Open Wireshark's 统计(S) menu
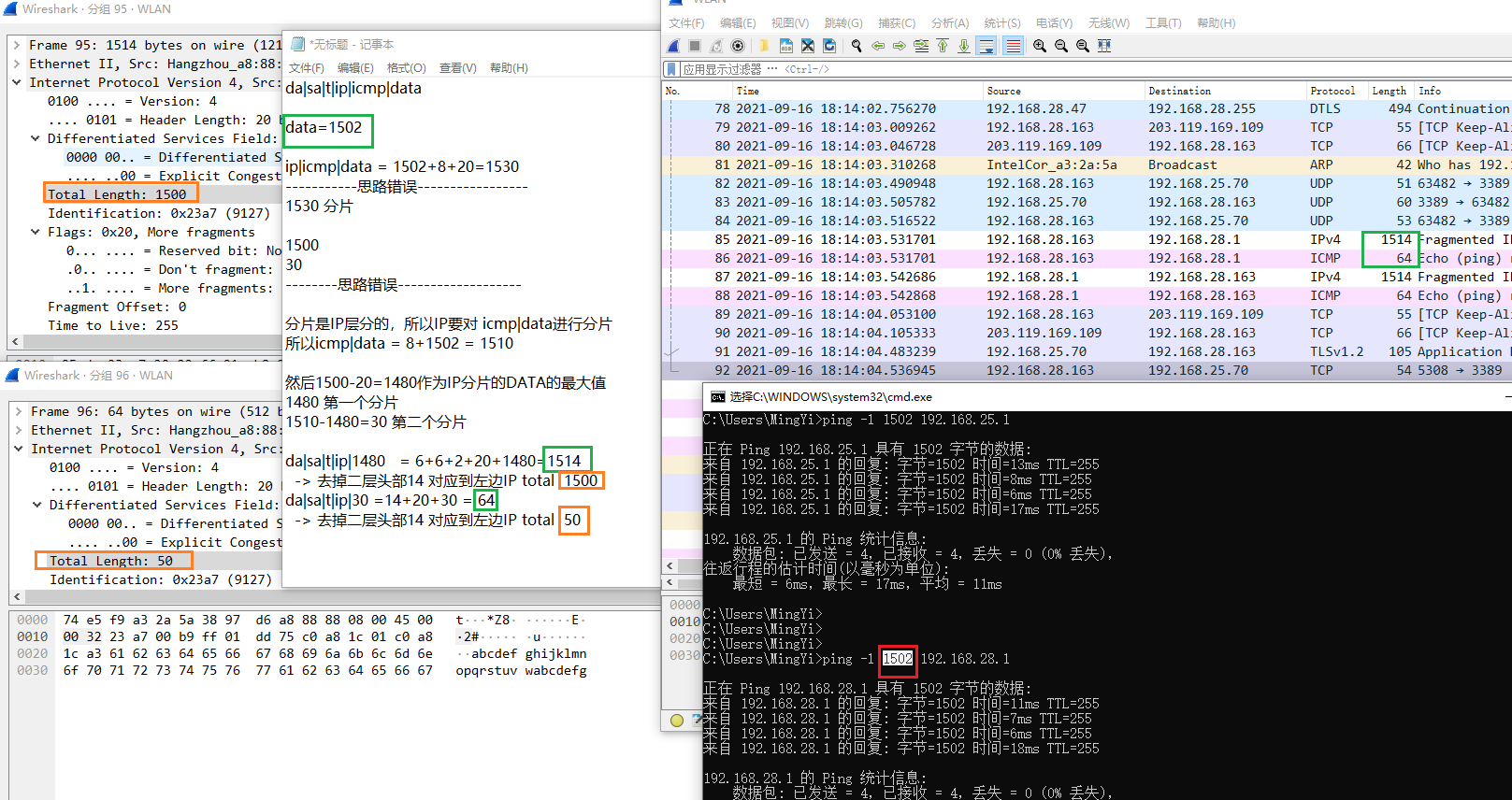The height and width of the screenshot is (800, 1512). coord(1001,22)
